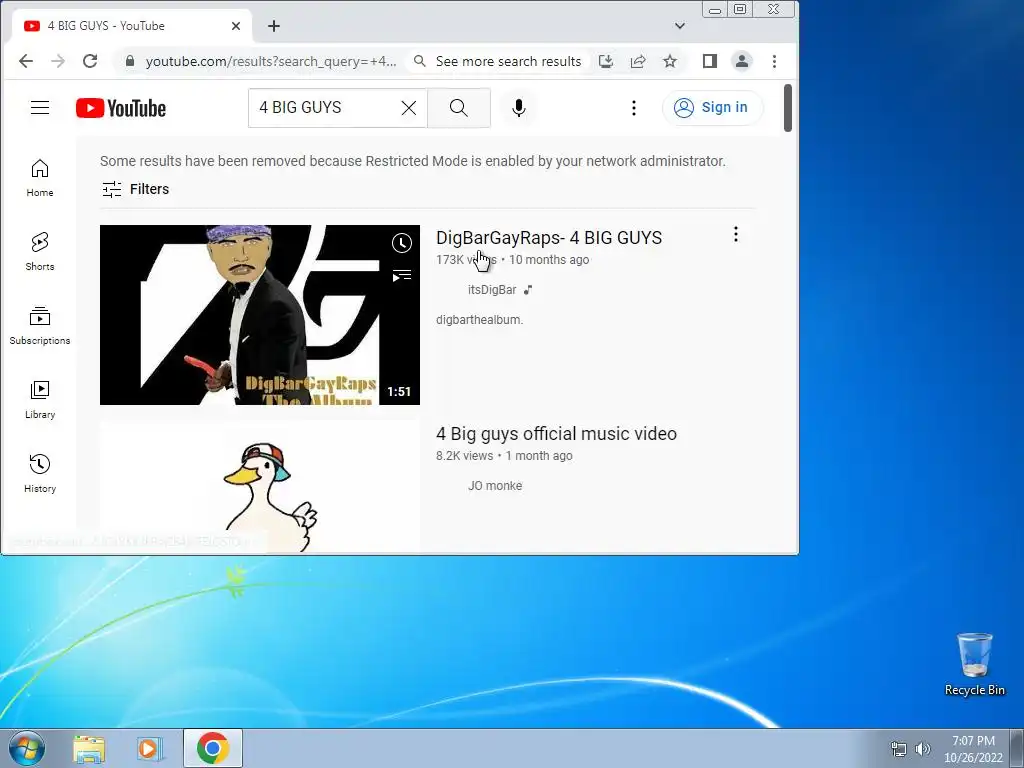Open Chrome tab search chevron

point(680,26)
